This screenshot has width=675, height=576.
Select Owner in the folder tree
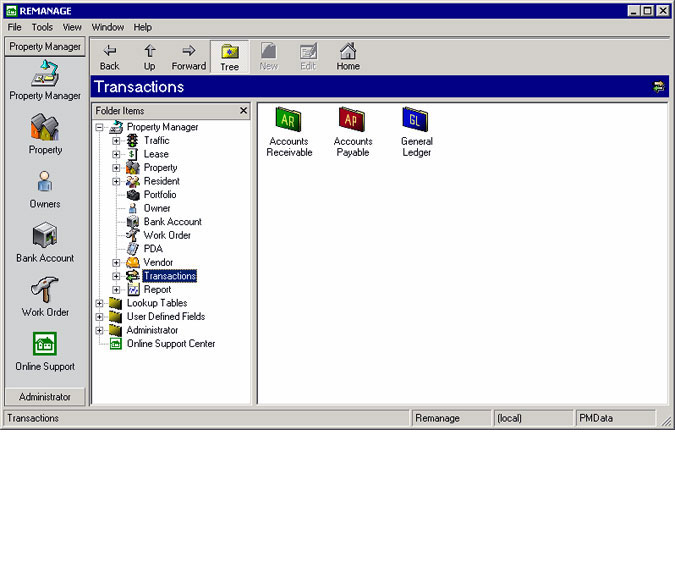pyautogui.click(x=157, y=208)
